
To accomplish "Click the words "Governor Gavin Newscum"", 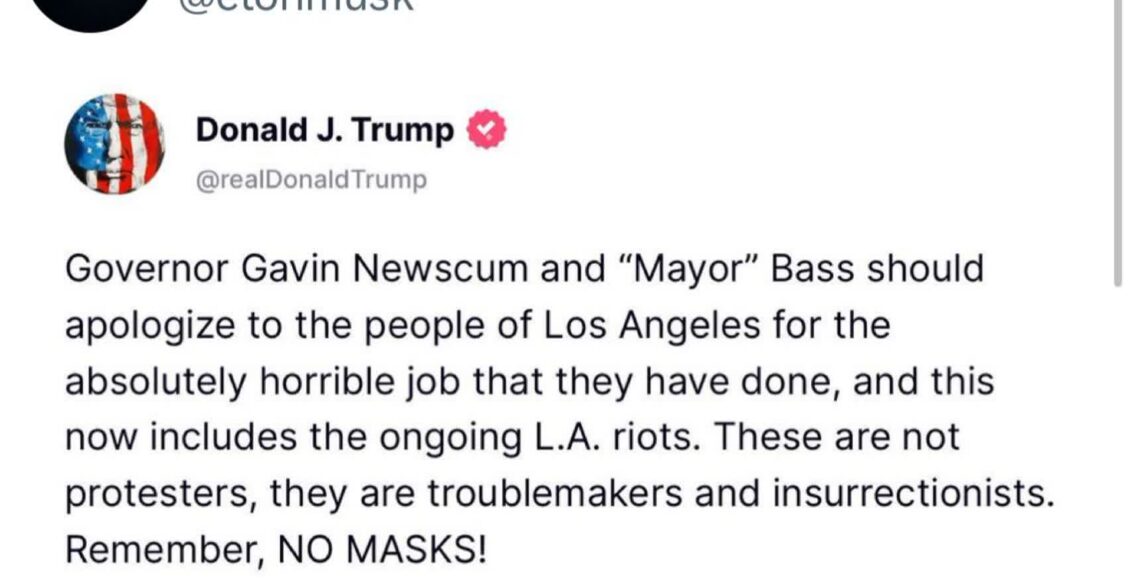I will (x=298, y=269).
